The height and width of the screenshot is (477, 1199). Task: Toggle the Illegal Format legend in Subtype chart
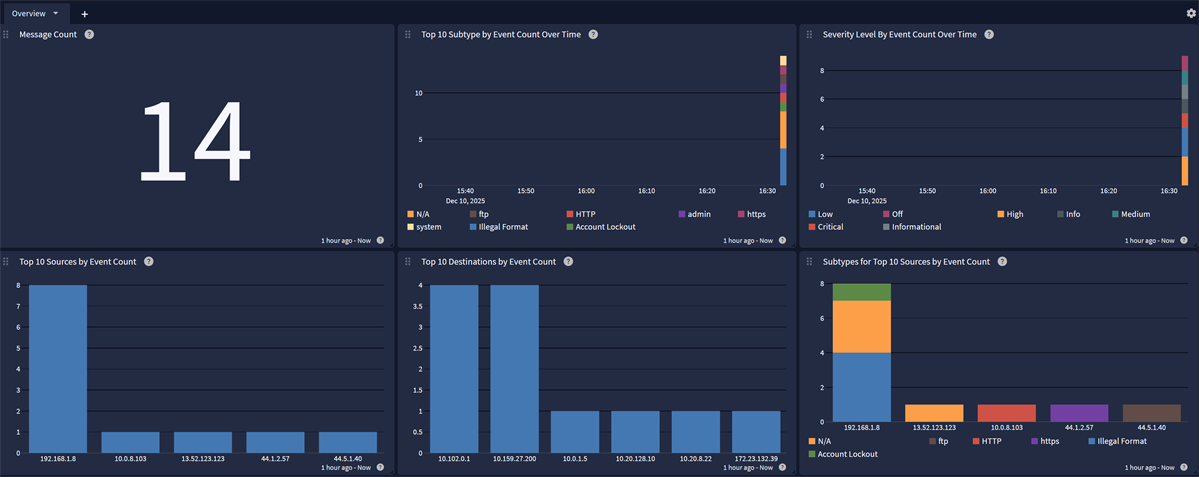pos(504,227)
